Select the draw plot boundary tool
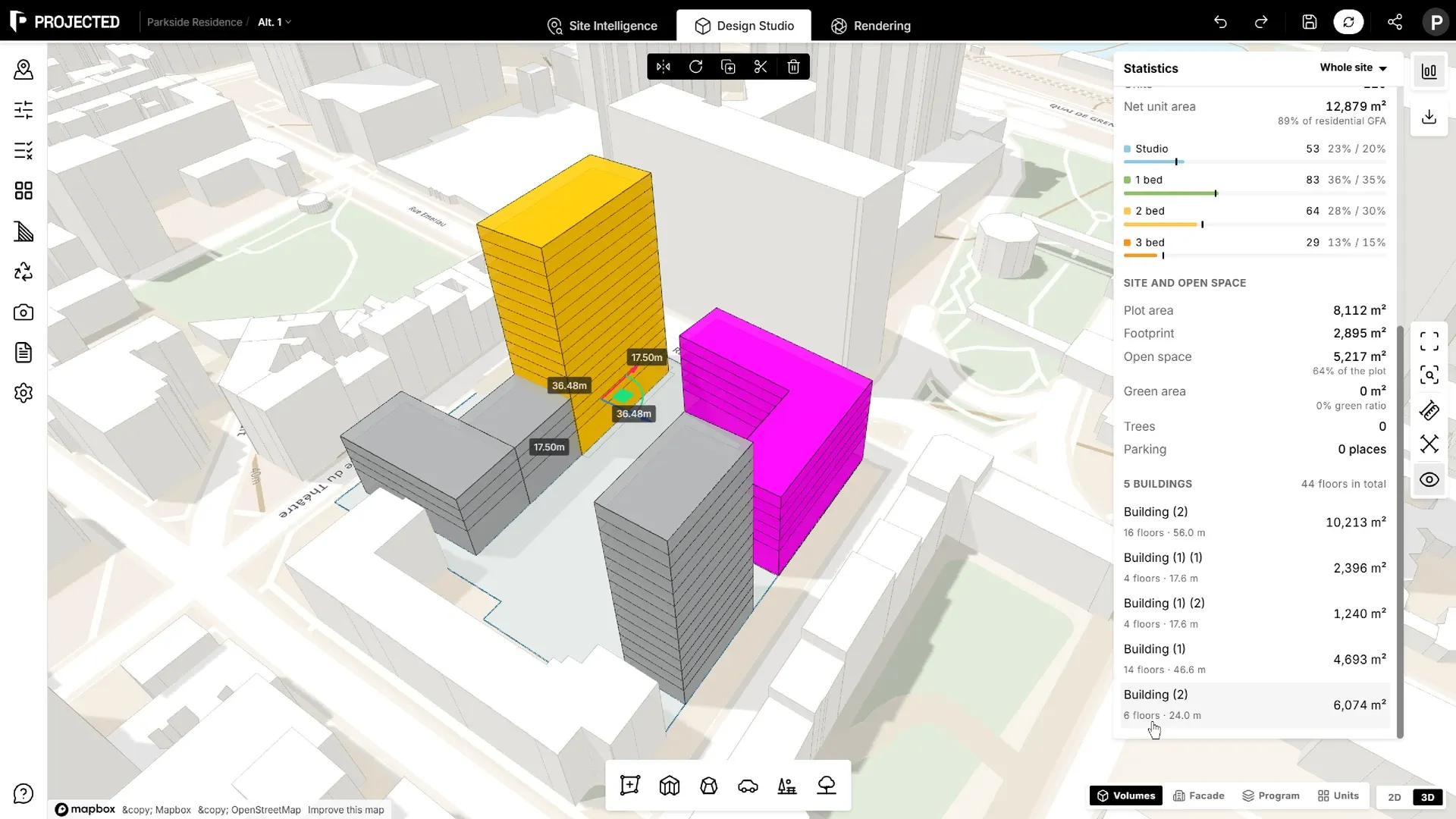 click(x=630, y=786)
